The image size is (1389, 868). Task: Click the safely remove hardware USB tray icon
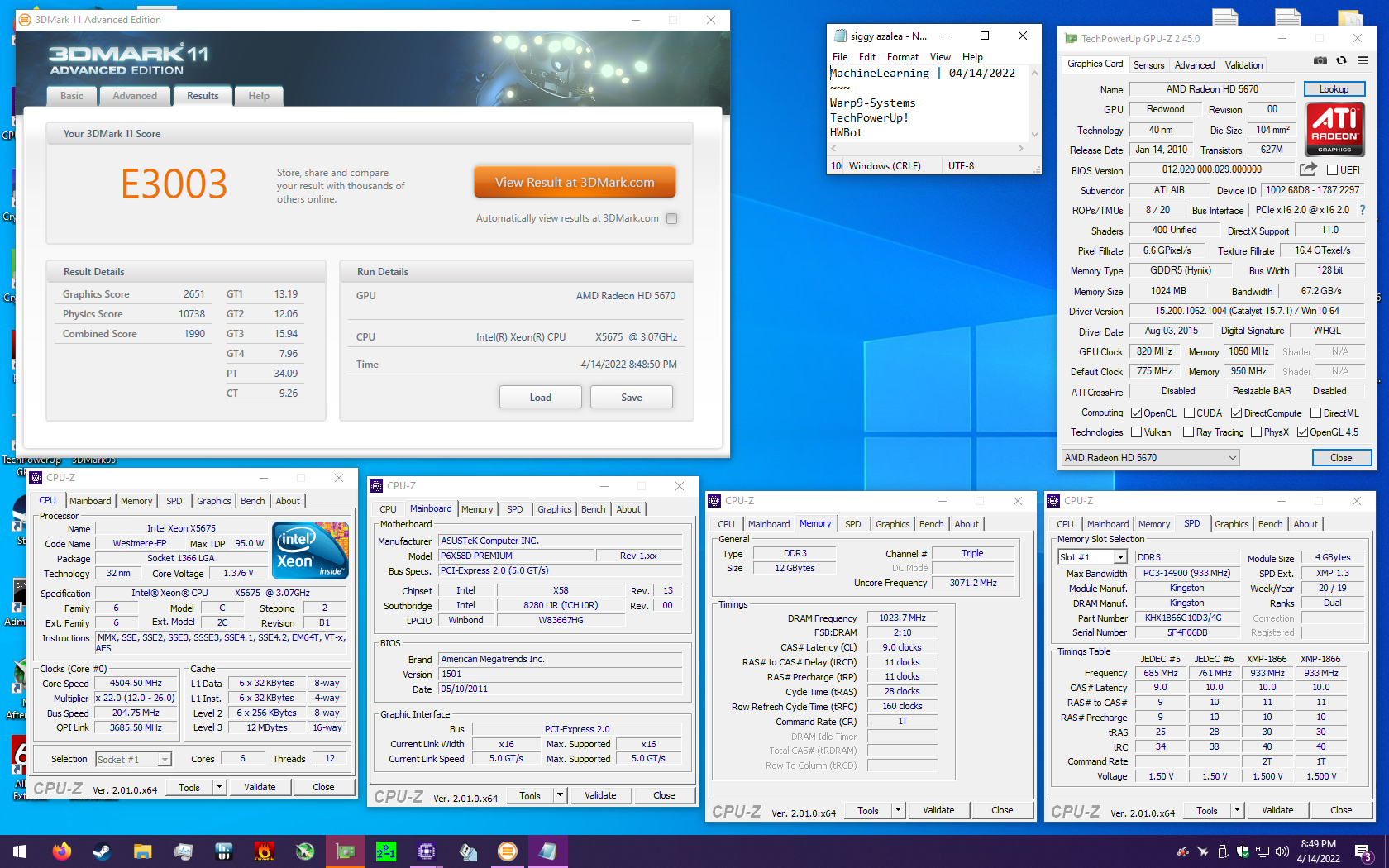point(1222,851)
